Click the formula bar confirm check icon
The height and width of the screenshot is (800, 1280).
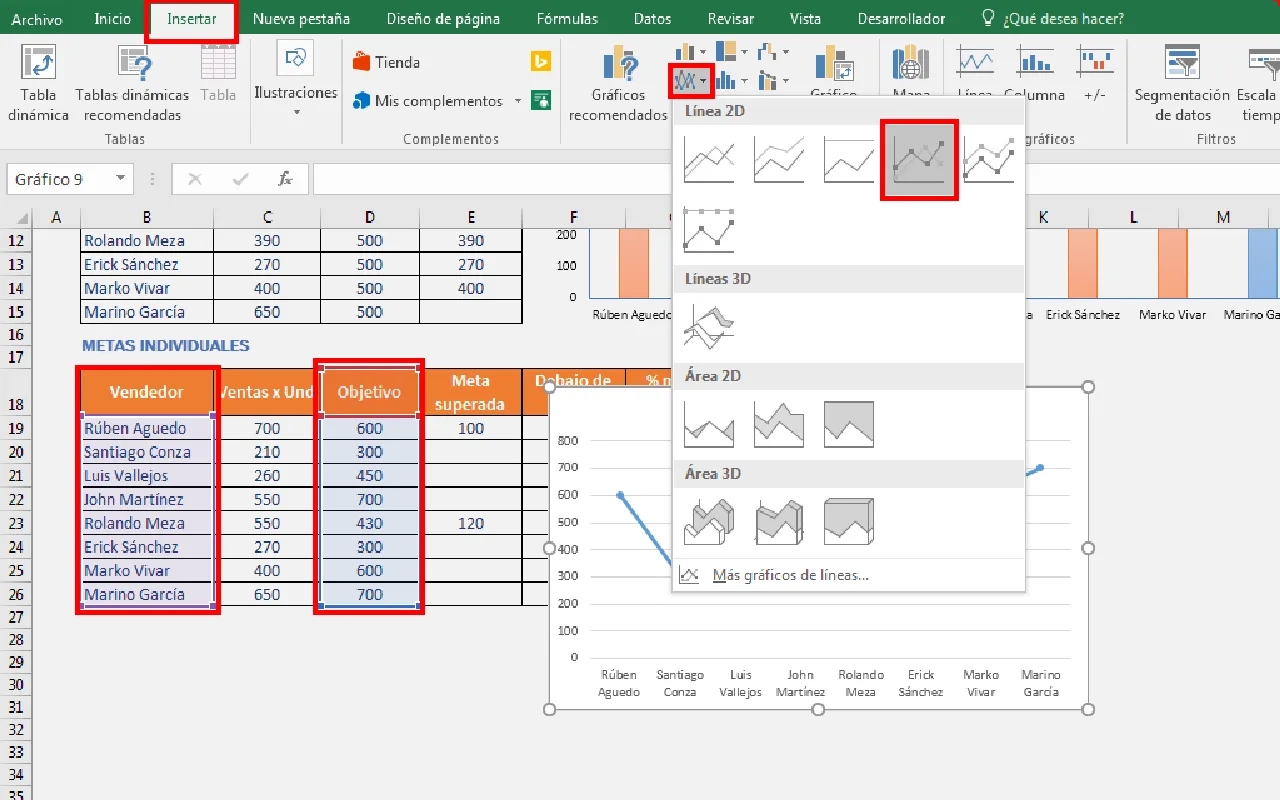click(x=240, y=179)
